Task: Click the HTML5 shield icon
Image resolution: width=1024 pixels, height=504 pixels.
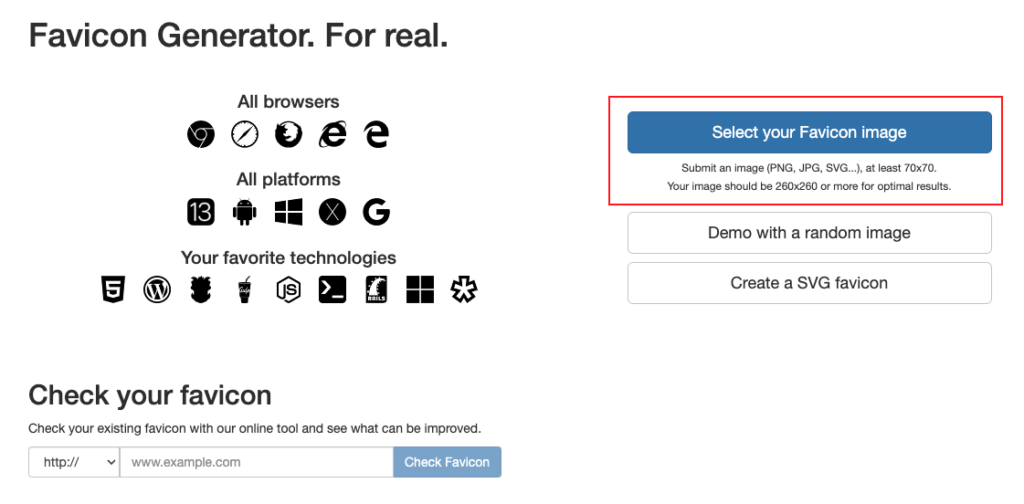Action: tap(112, 289)
